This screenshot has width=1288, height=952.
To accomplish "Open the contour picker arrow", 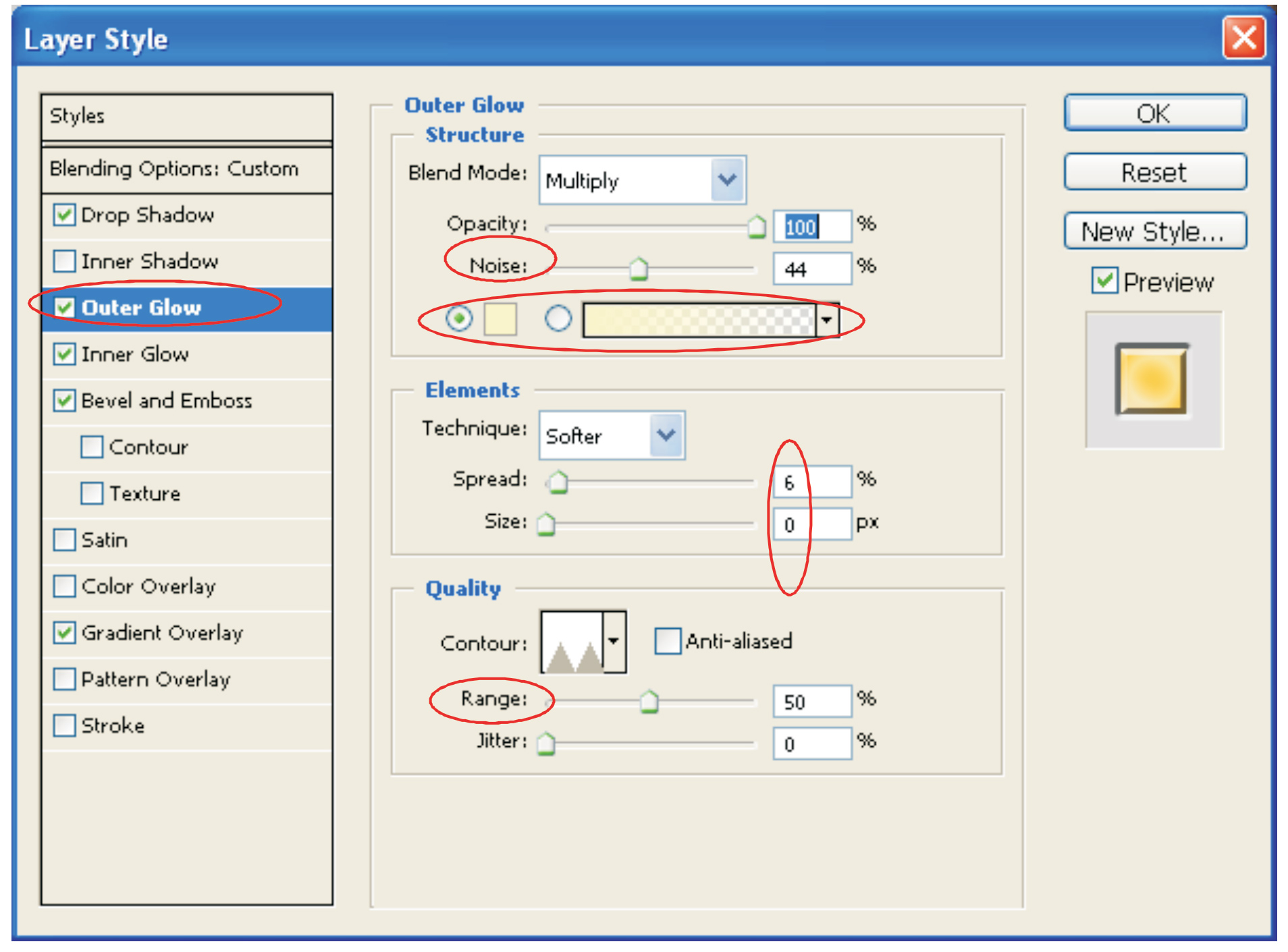I will click(x=614, y=642).
